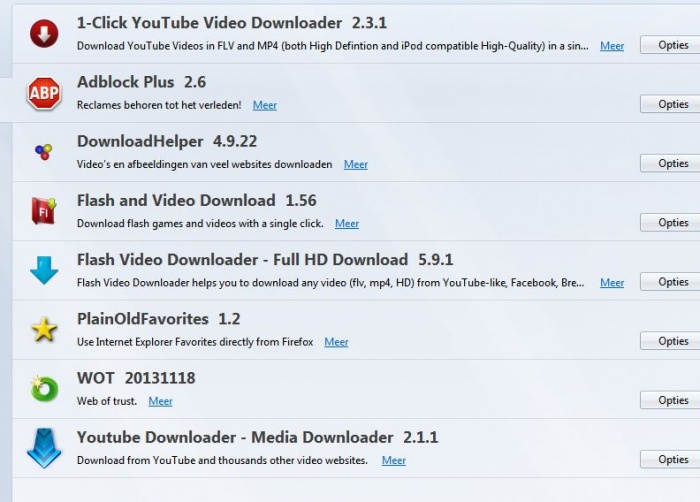The height and width of the screenshot is (502, 700).
Task: Select the Youtube Downloader Media Downloader icon
Action: 44,448
